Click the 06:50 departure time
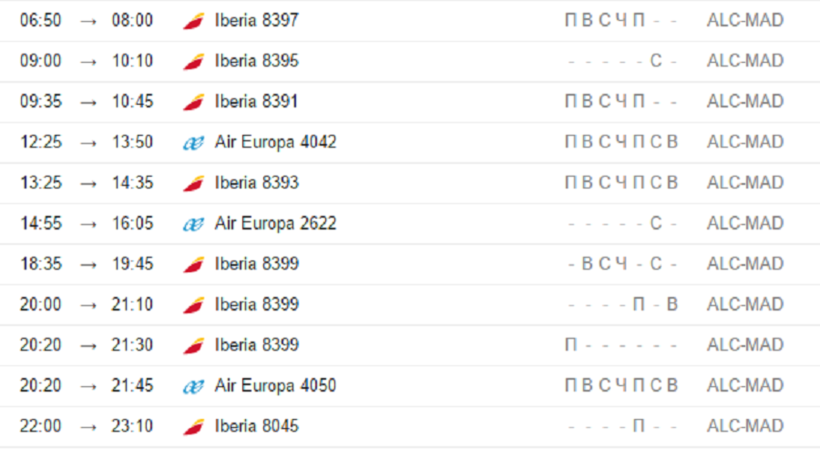Image resolution: width=820 pixels, height=449 pixels. (x=40, y=20)
